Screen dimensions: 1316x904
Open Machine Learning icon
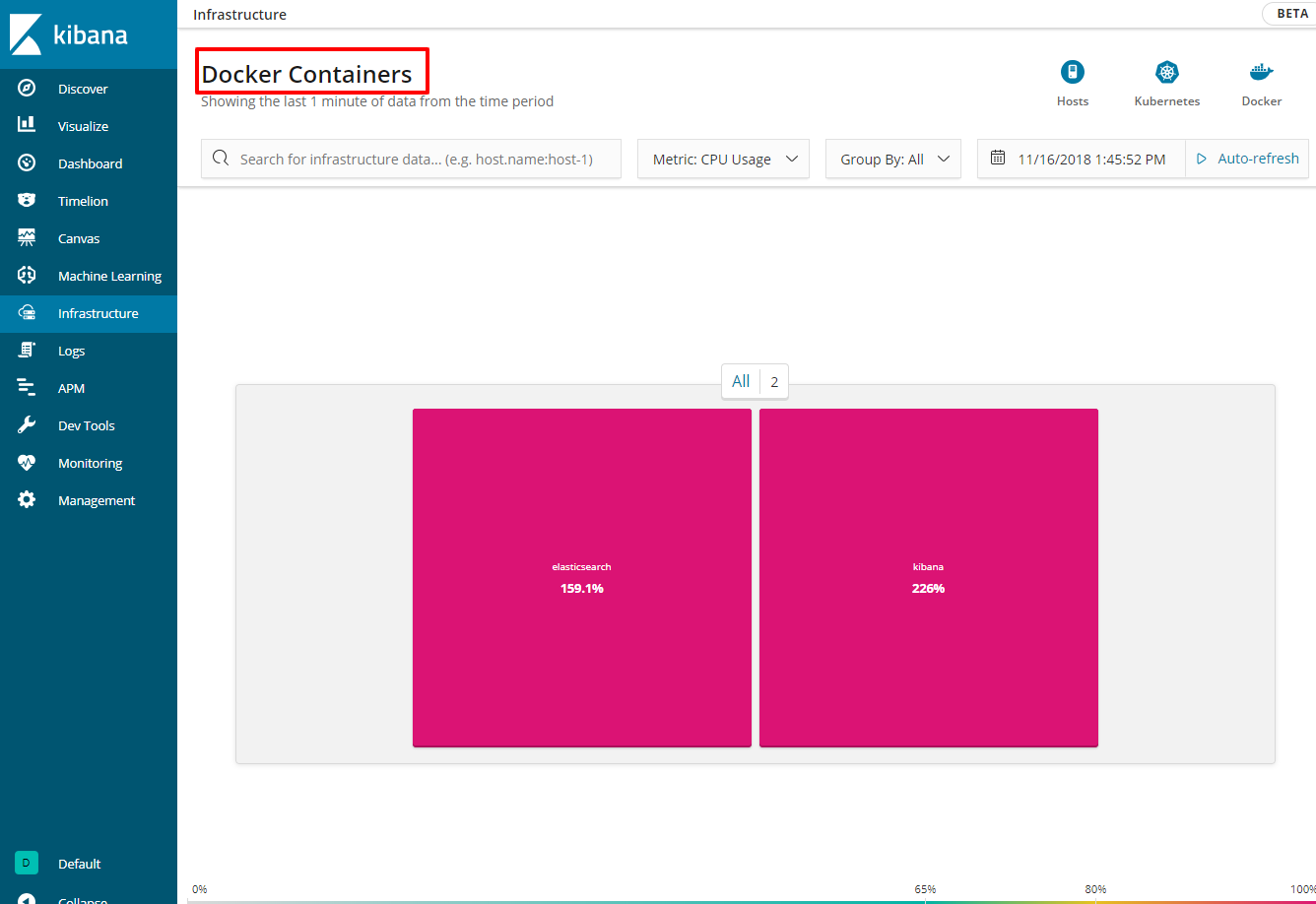coord(27,276)
